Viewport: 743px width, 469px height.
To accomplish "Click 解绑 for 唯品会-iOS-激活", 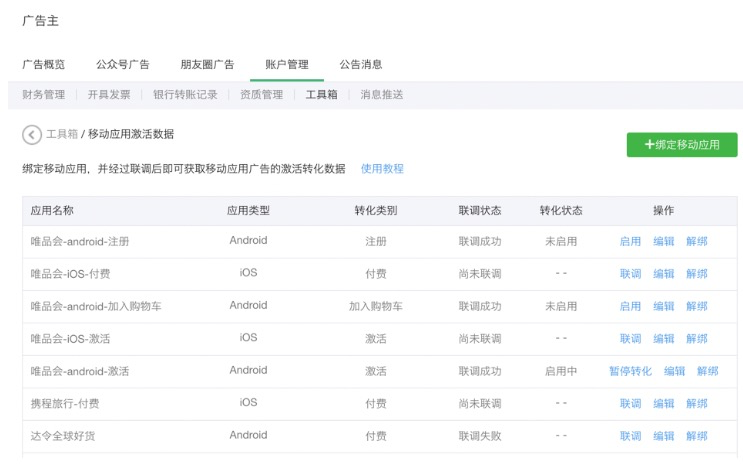I will 697,339.
